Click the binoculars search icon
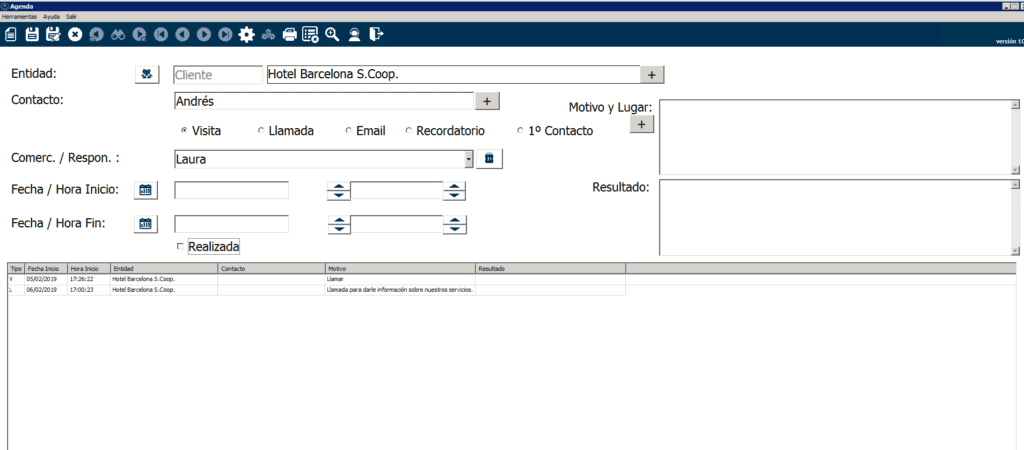 tap(118, 35)
